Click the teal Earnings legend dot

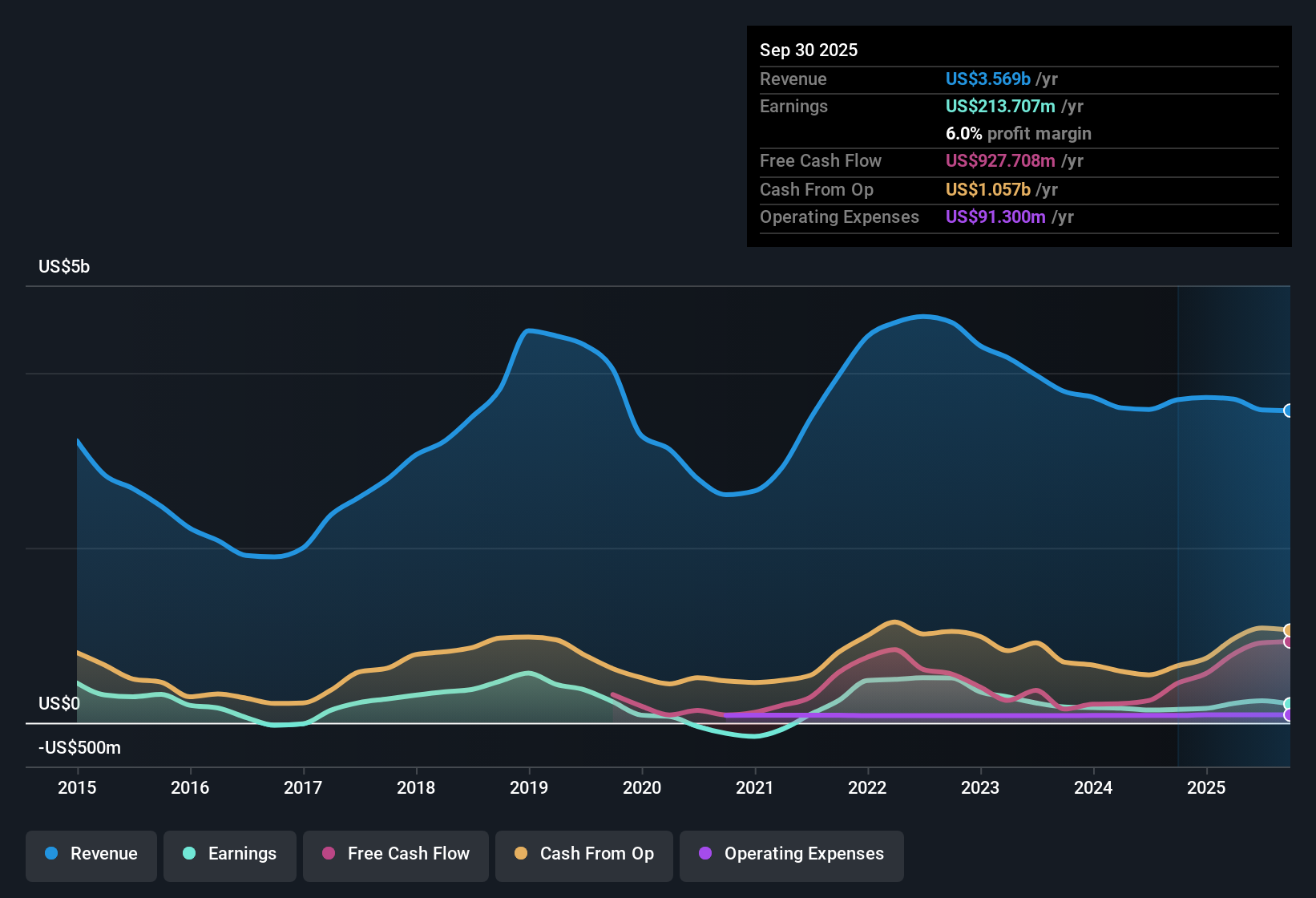tap(190, 854)
